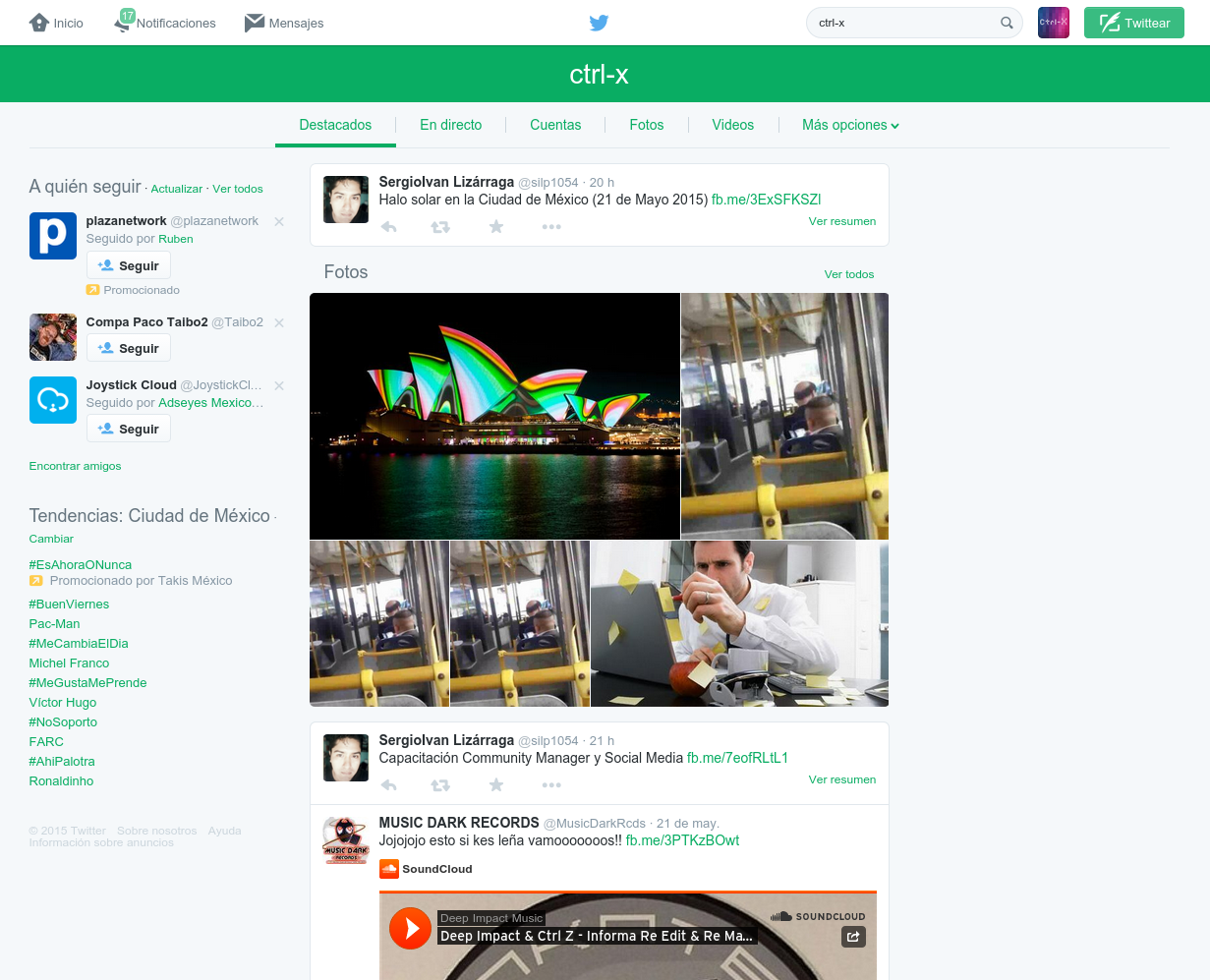Image resolution: width=1210 pixels, height=980 pixels.
Task: Click the Twitter bird logo in header
Action: click(599, 23)
